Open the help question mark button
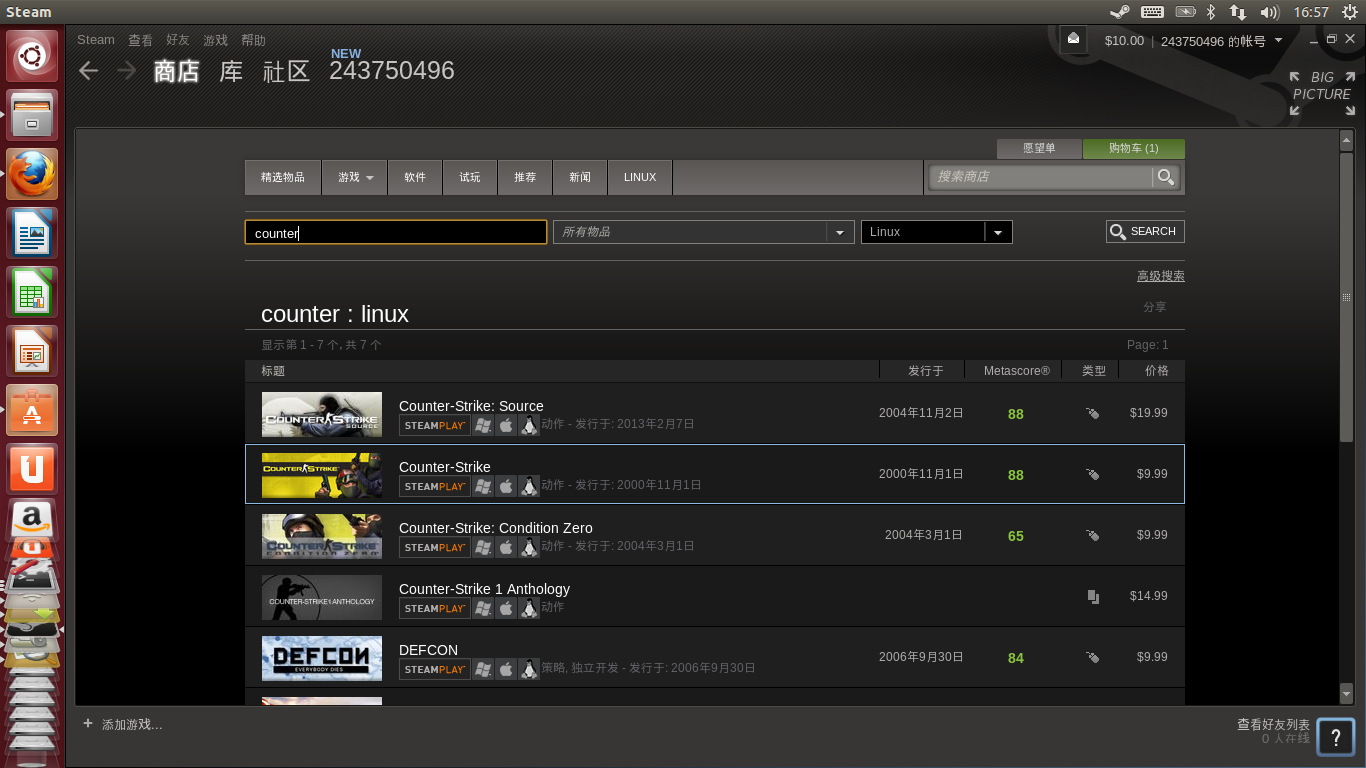This screenshot has height=768, width=1366. [x=1336, y=737]
